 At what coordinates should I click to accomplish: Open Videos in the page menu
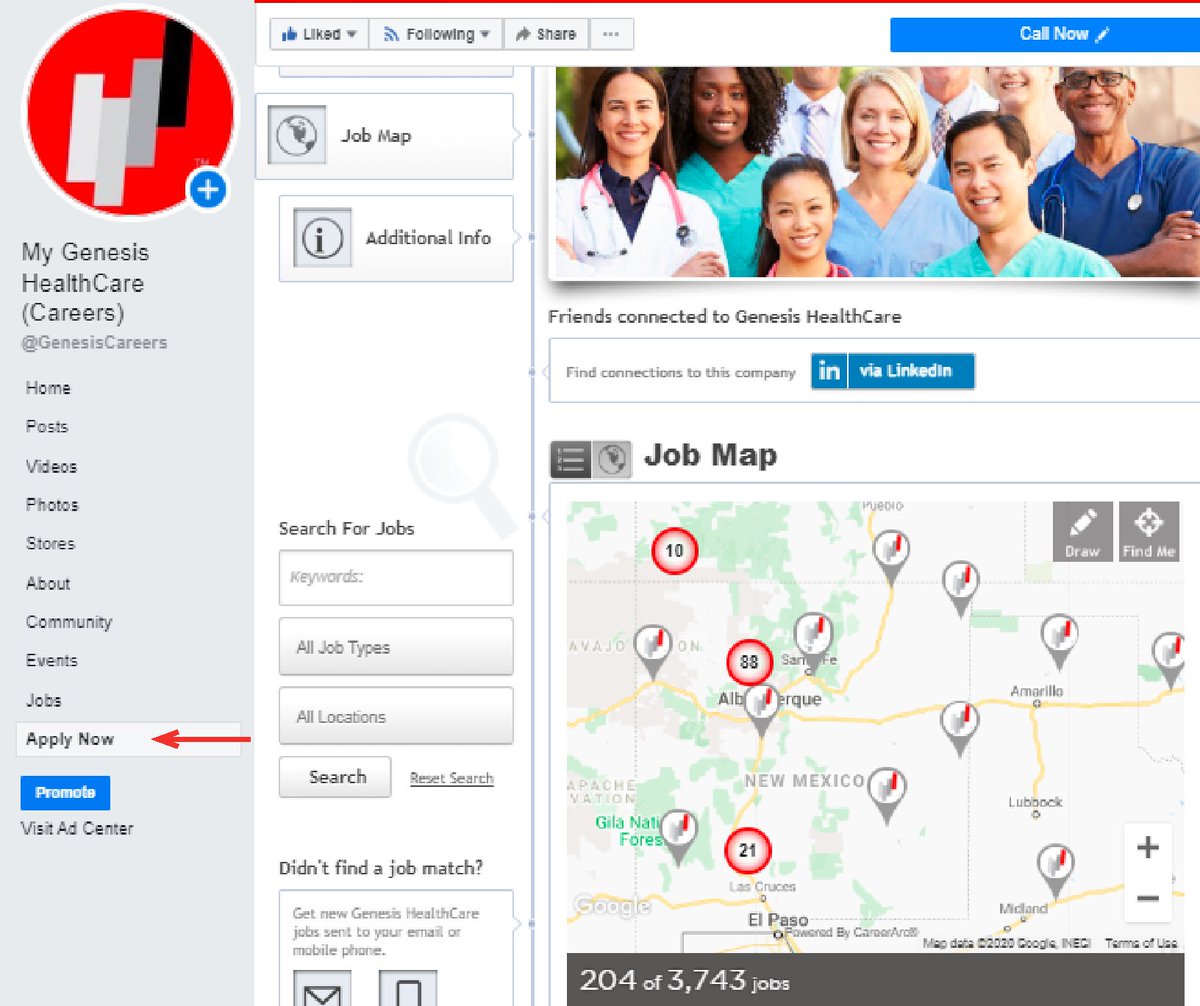51,467
